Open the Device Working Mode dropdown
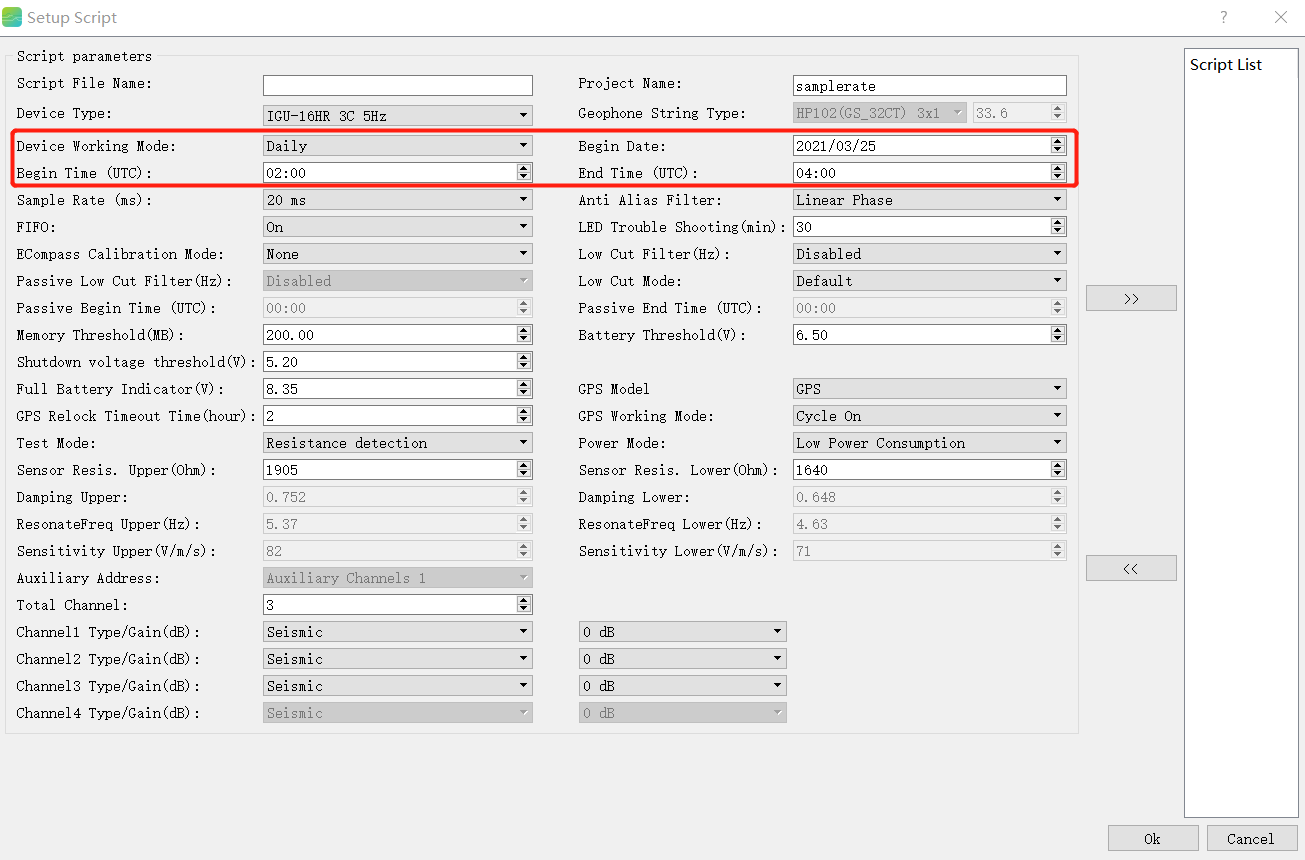The width and height of the screenshot is (1305, 860). [398, 146]
